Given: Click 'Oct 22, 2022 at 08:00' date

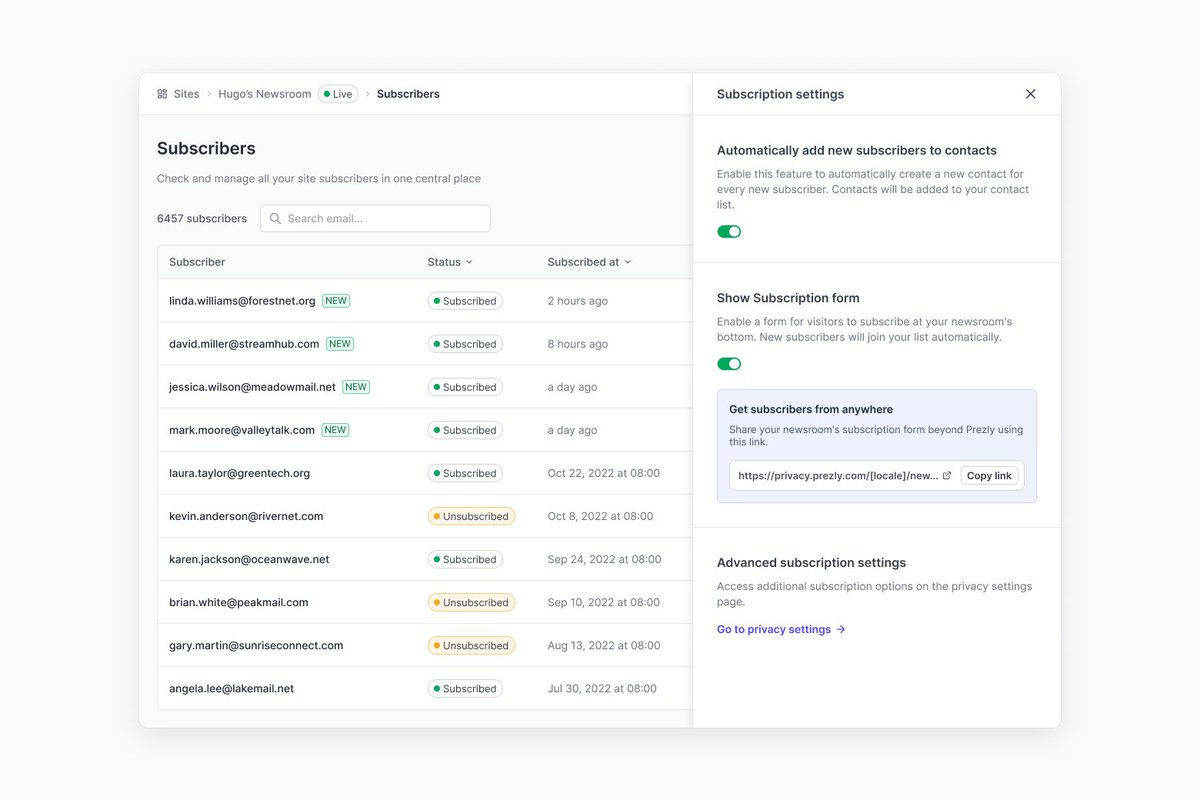Looking at the screenshot, I should point(603,473).
